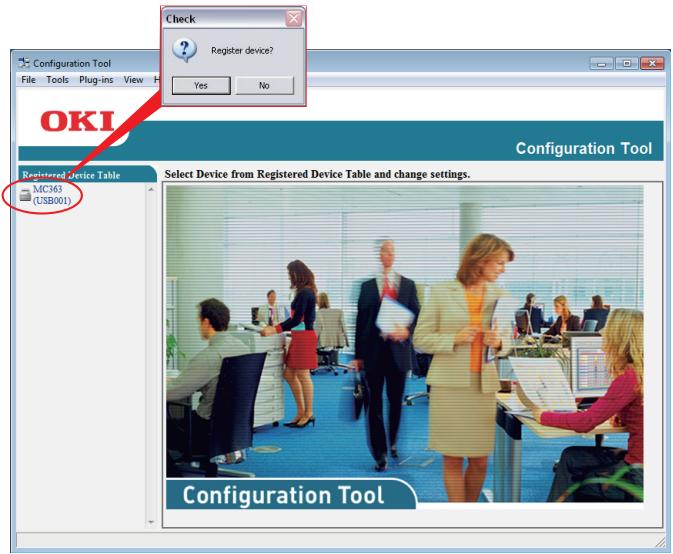This screenshot has width=673, height=554.
Task: Click the Configuration Tool title bar icon
Action: 24,63
